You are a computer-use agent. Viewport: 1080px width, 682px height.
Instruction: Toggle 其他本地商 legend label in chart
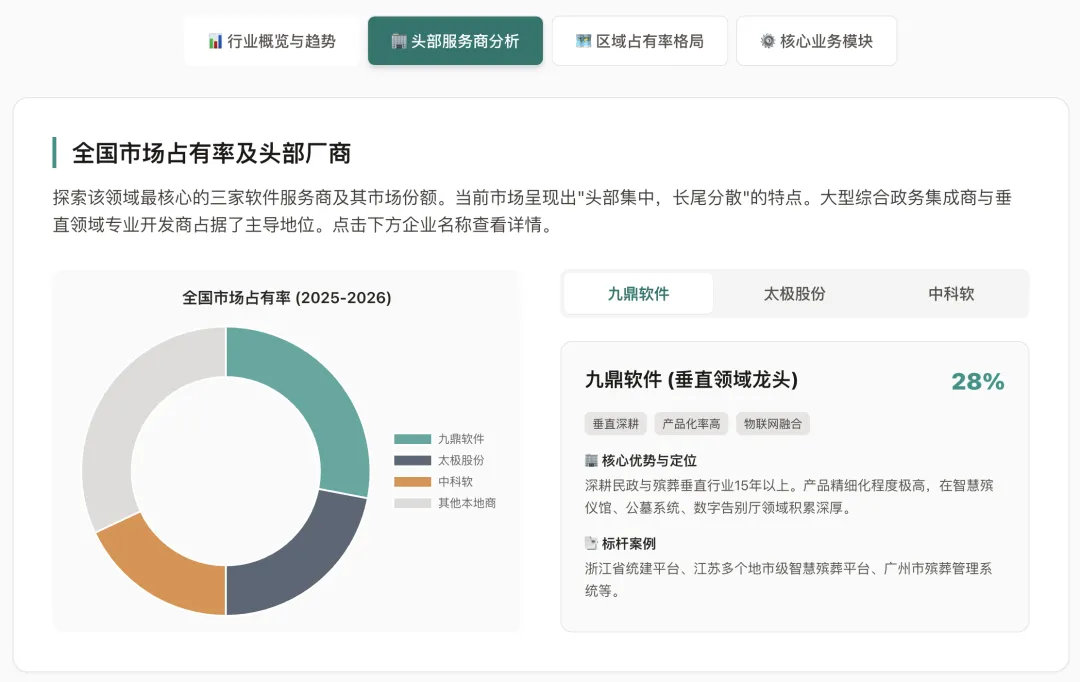pos(467,503)
